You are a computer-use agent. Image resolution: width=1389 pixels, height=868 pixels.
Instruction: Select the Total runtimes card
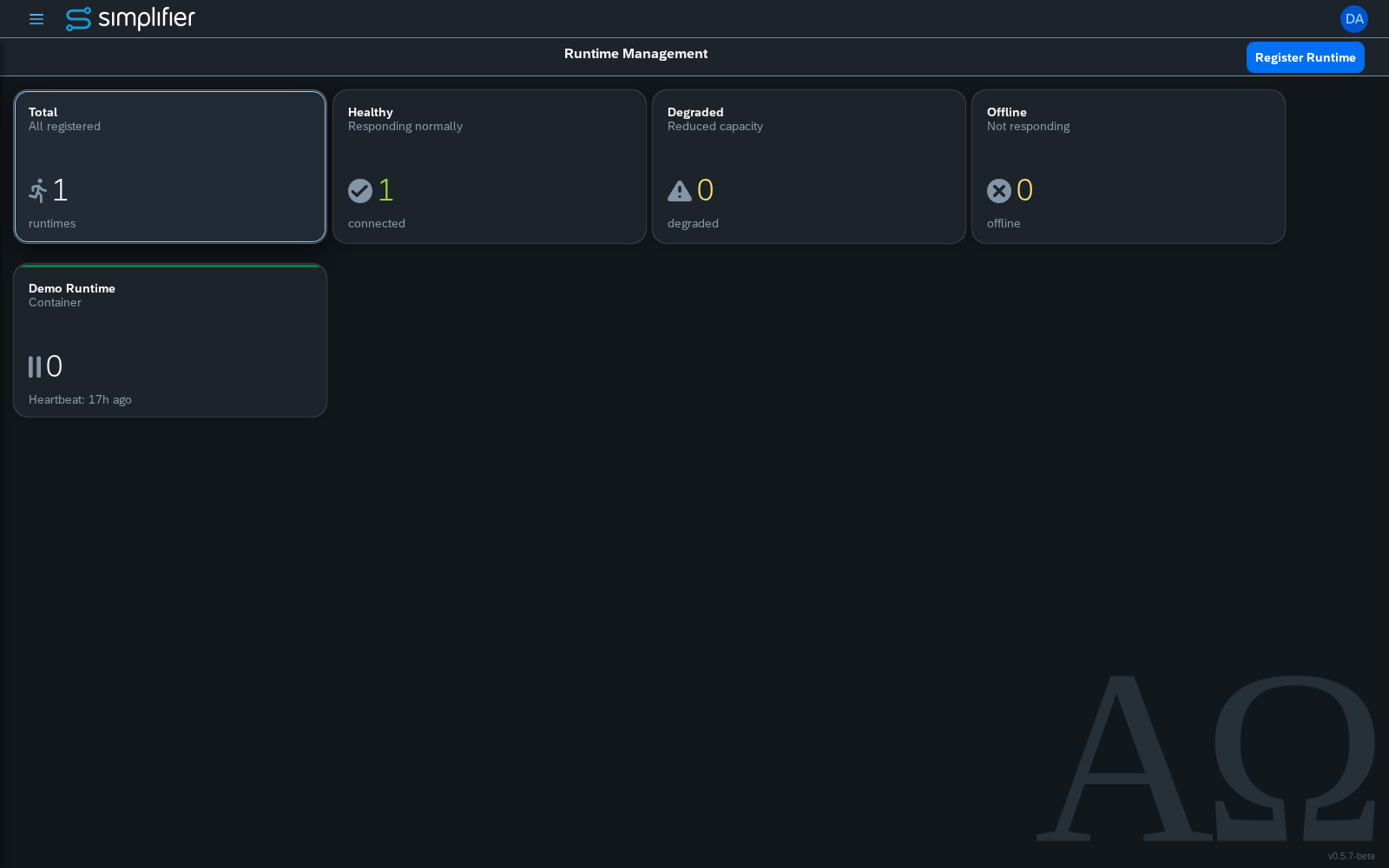coord(170,167)
